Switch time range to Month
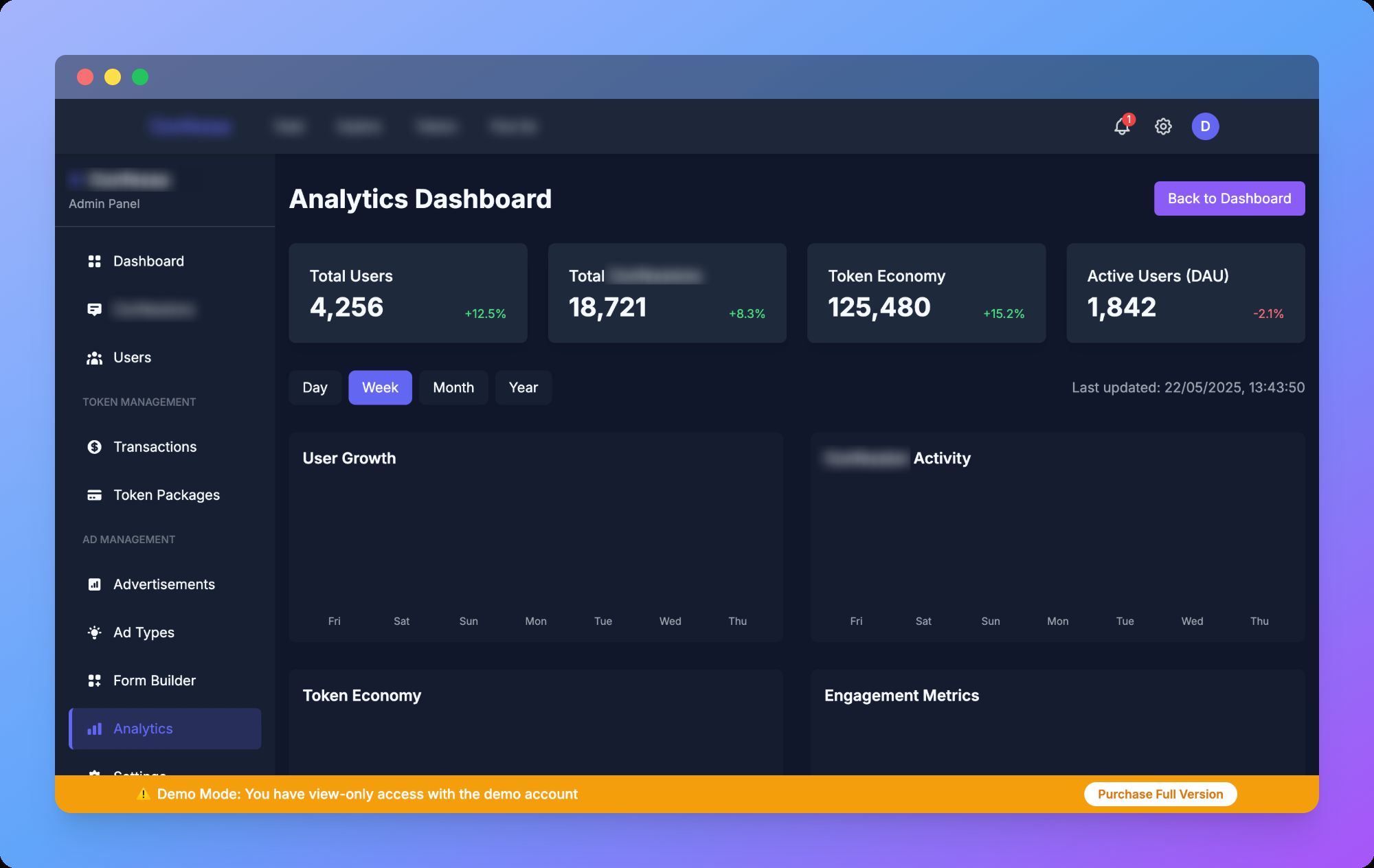This screenshot has height=868, width=1374. (453, 387)
